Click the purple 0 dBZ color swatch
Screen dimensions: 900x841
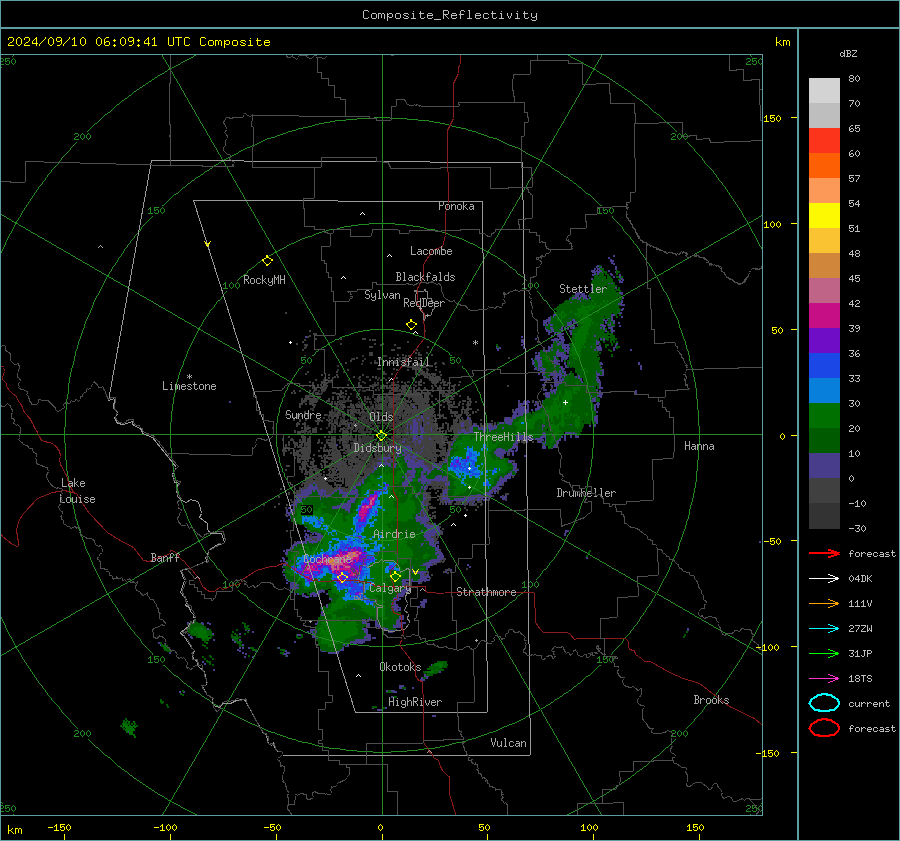click(824, 465)
